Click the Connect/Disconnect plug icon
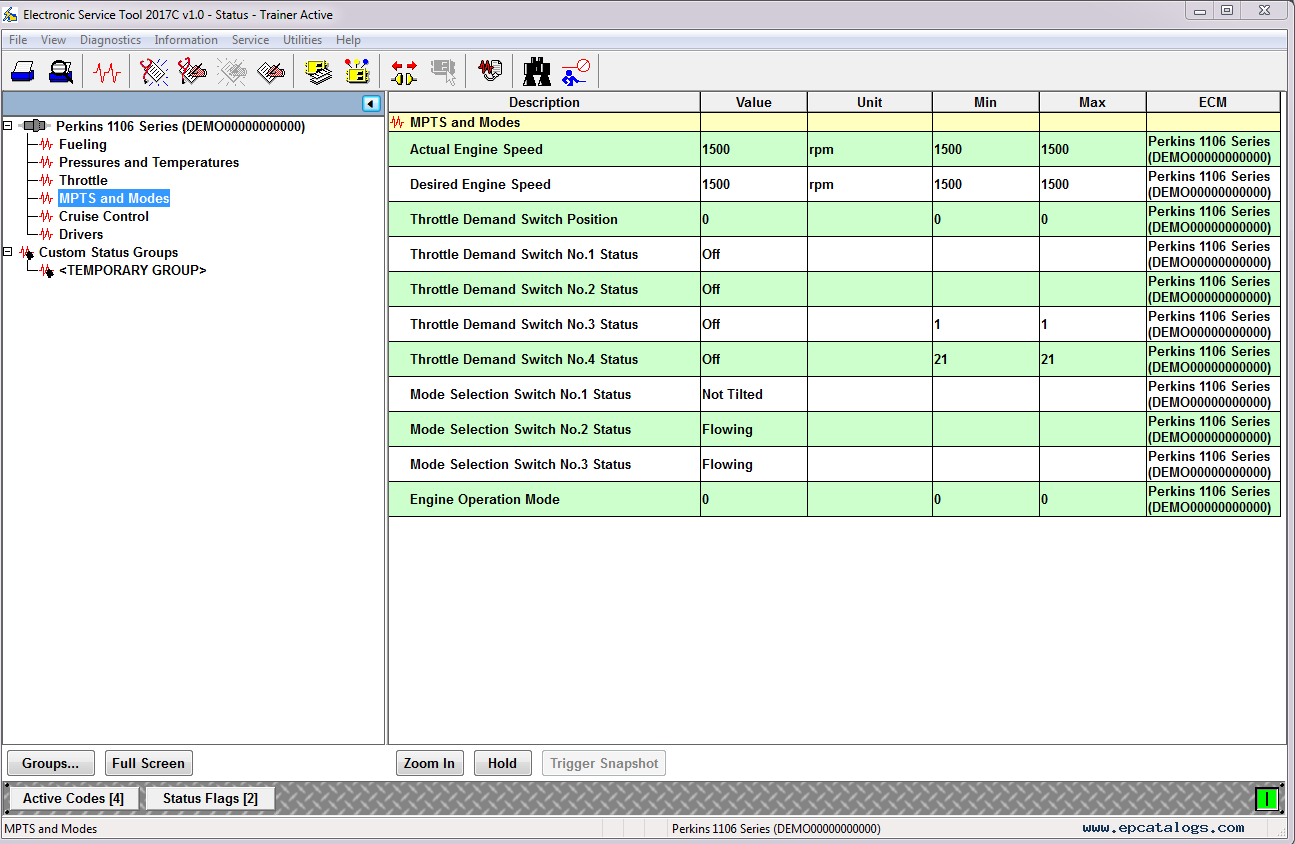This screenshot has width=1295, height=844. [404, 72]
